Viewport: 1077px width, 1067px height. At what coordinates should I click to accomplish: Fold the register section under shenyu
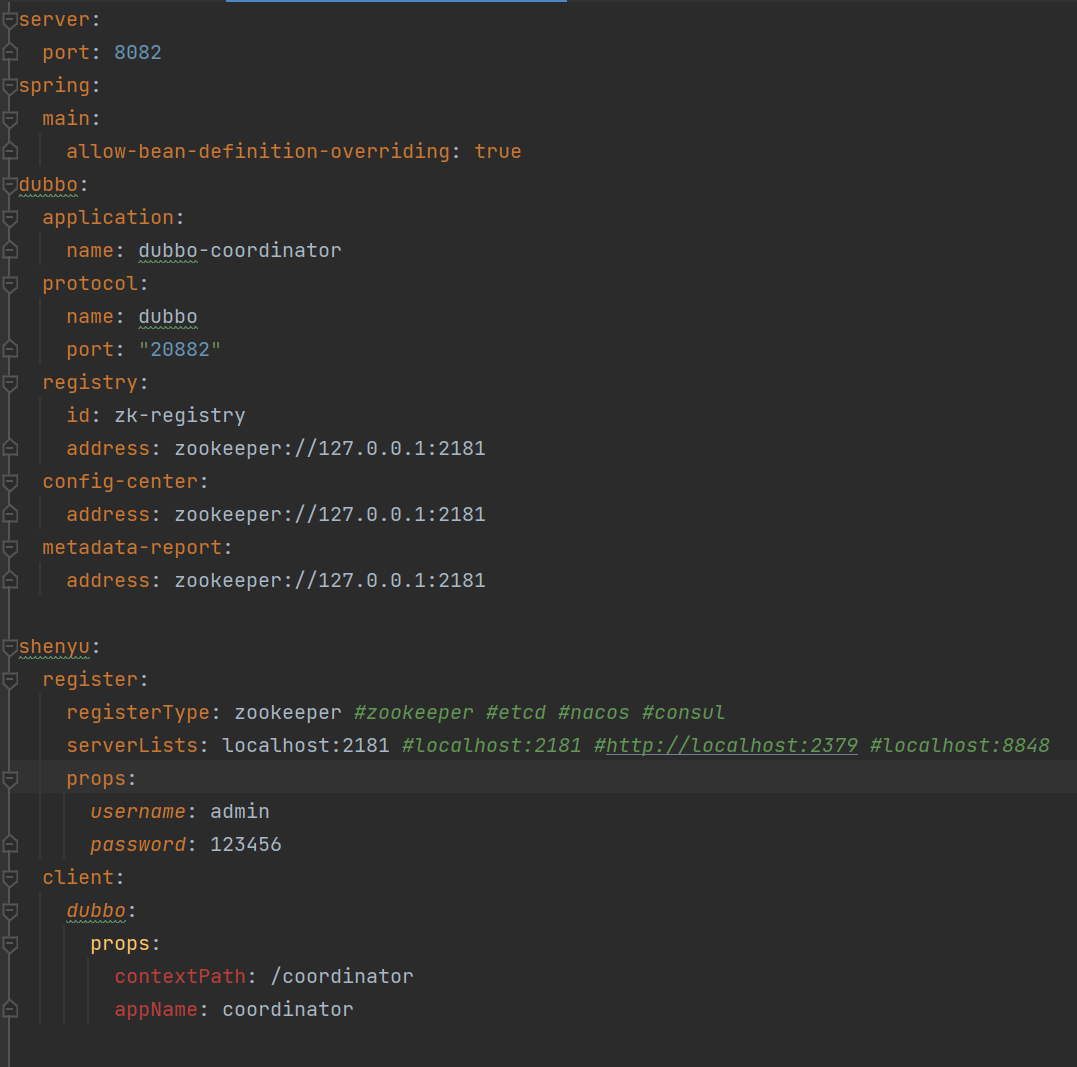10,679
